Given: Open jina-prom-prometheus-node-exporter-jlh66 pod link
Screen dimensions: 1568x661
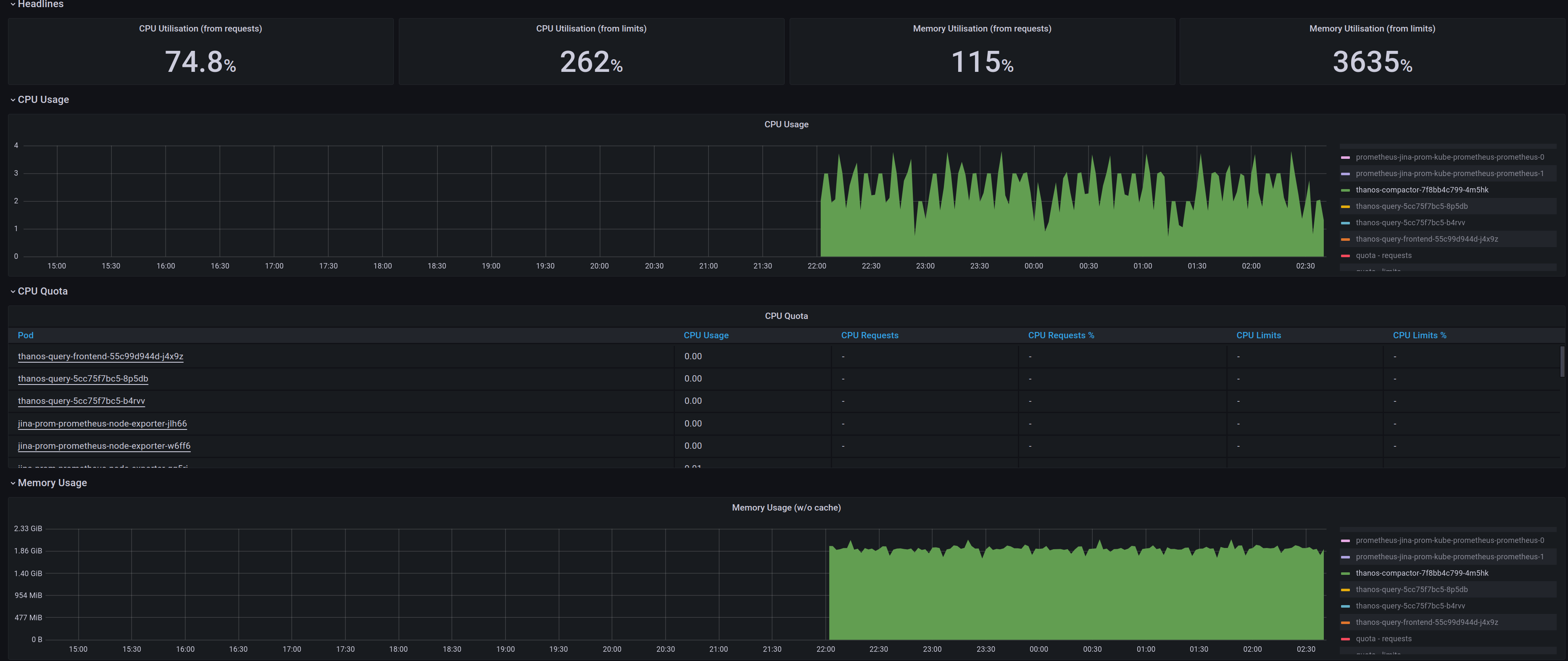Looking at the screenshot, I should pyautogui.click(x=102, y=423).
